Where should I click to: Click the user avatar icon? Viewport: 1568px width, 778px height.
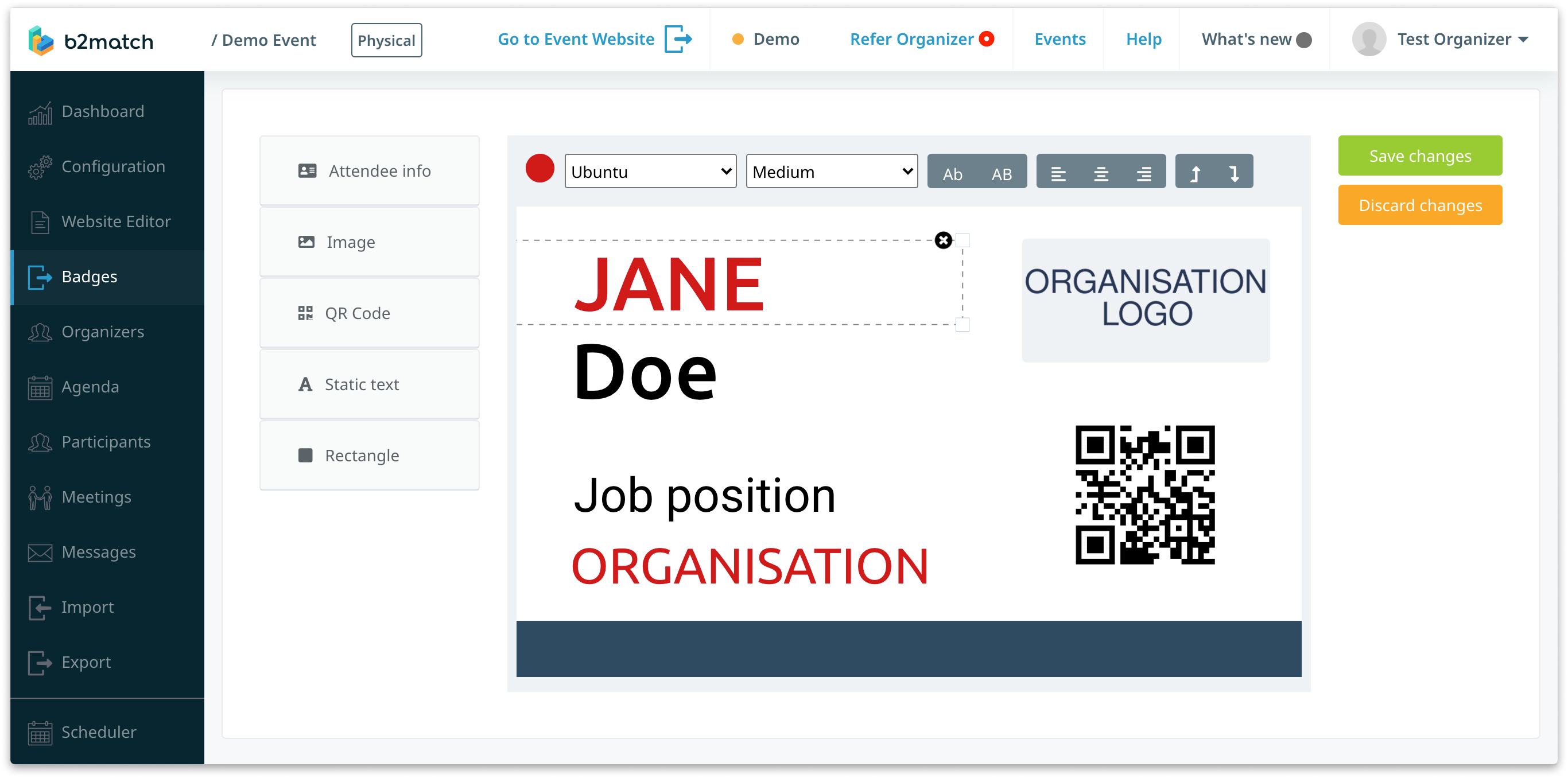coord(1369,40)
